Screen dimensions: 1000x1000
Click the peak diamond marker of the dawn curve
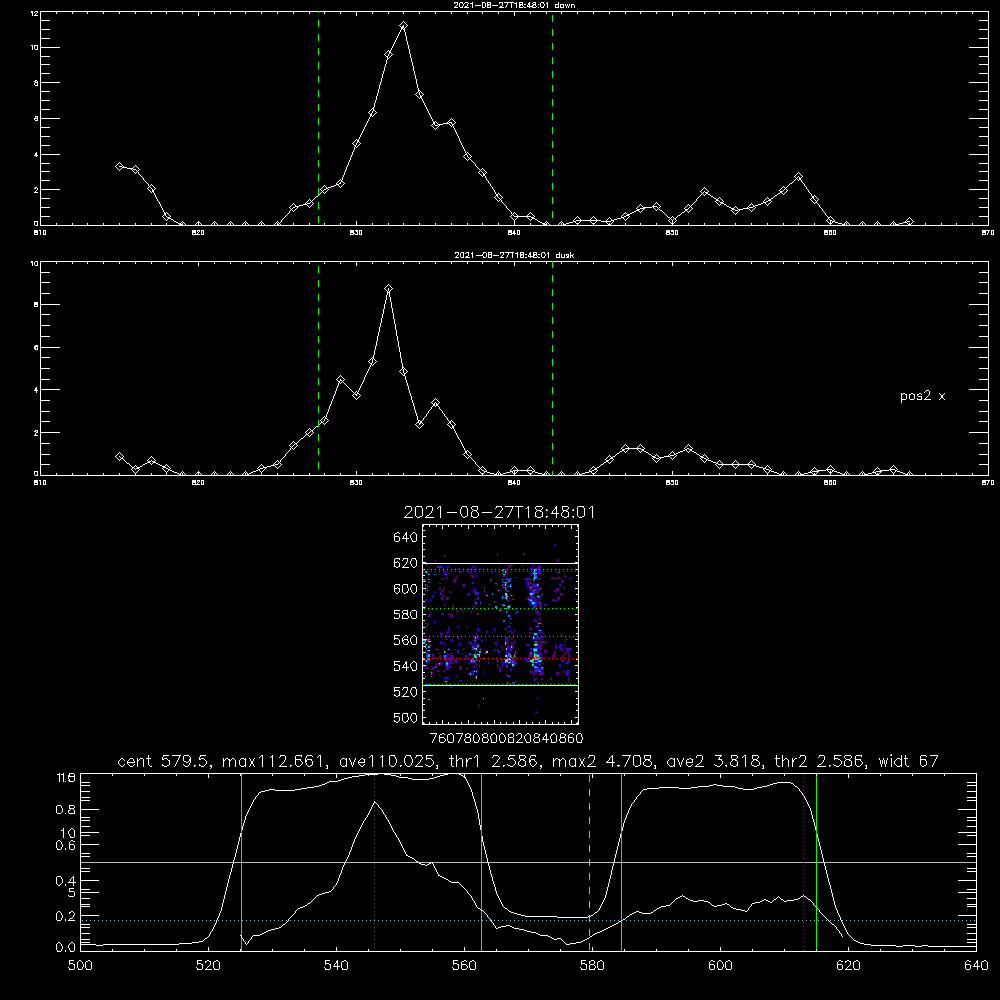pos(403,26)
